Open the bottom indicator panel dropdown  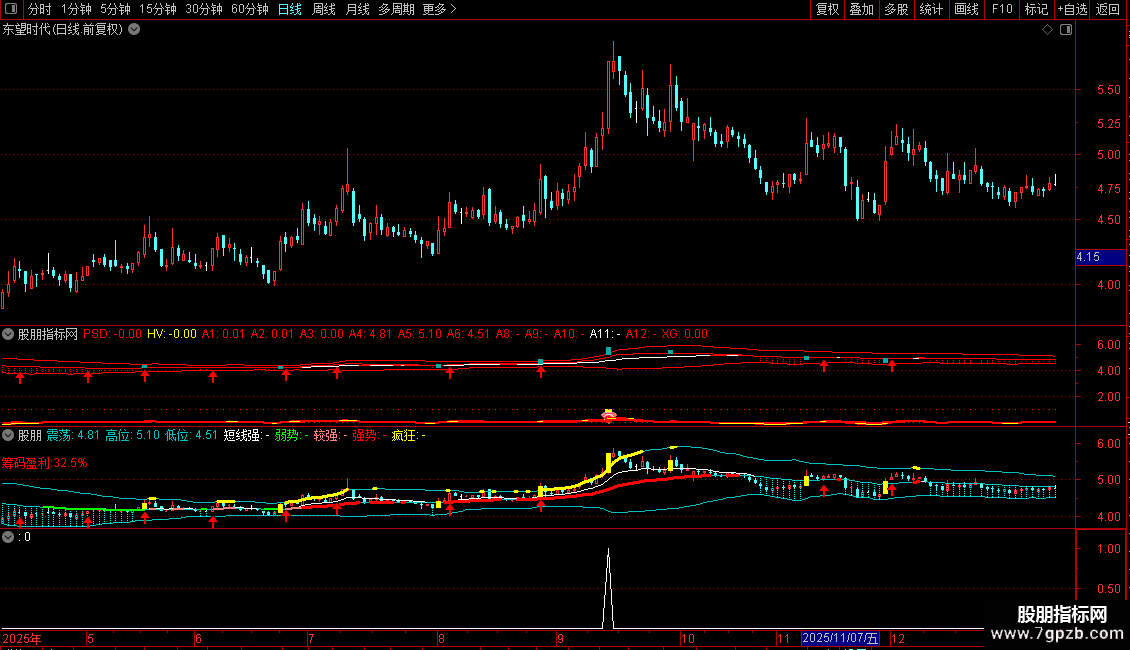8,537
